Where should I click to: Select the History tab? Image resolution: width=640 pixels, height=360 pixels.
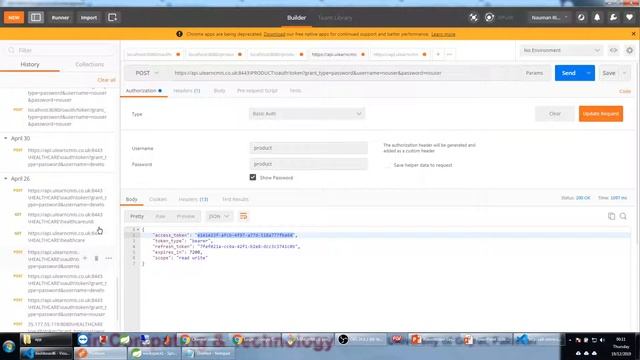30,64
